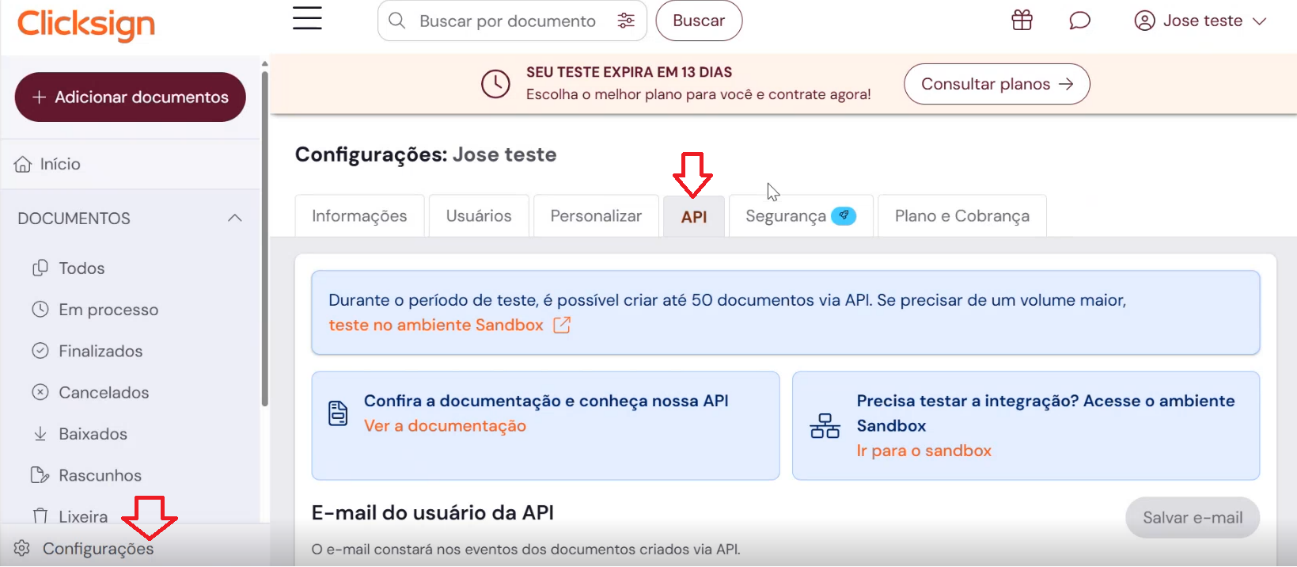Click the Cancelados x-circle icon
The height and width of the screenshot is (567, 1297).
coord(41,393)
